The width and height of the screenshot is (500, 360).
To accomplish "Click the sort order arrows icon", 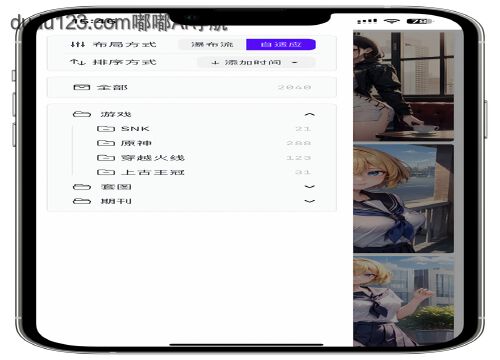I will click(78, 62).
